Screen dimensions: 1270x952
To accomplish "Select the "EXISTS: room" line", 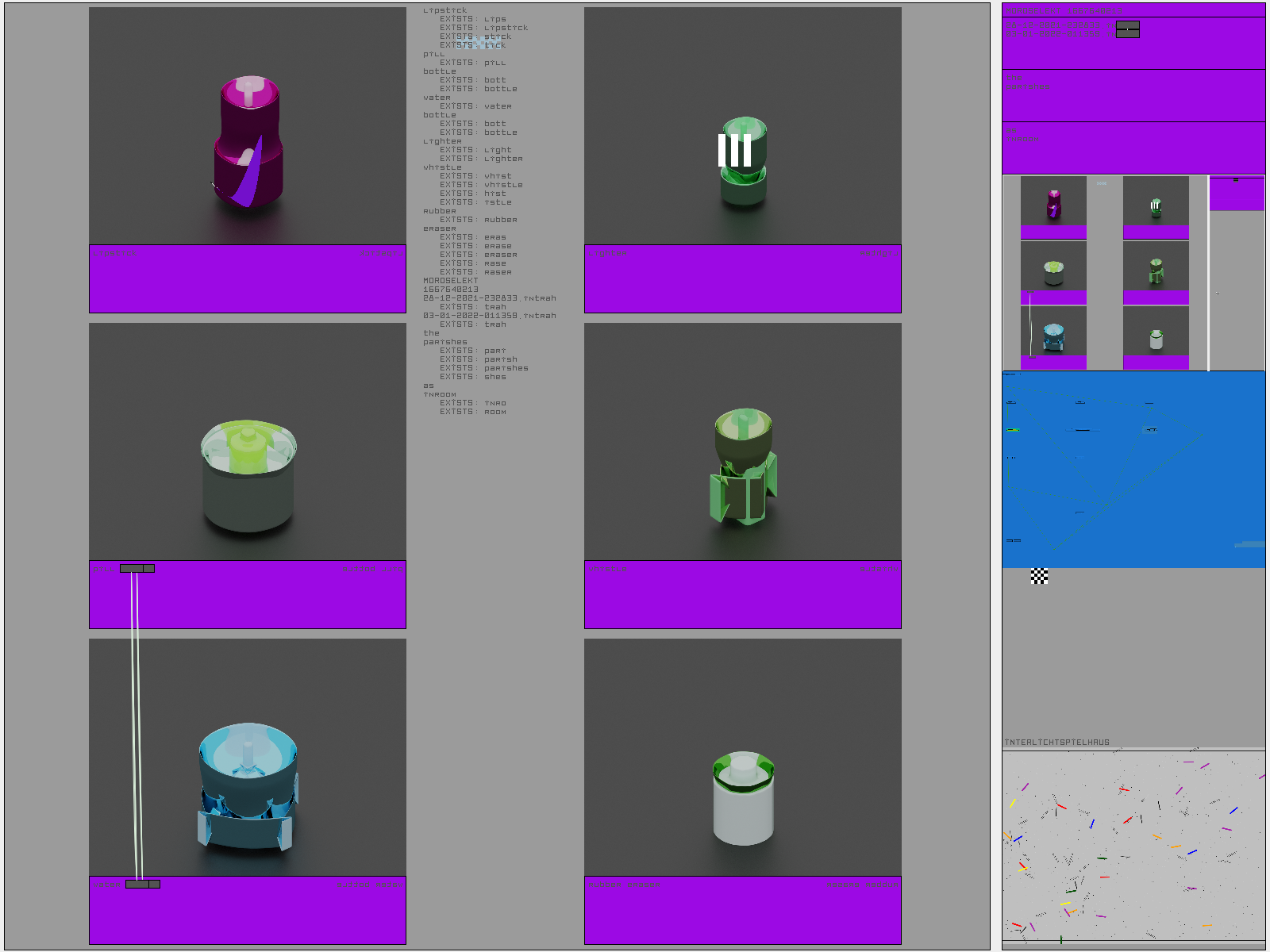I will click(472, 412).
